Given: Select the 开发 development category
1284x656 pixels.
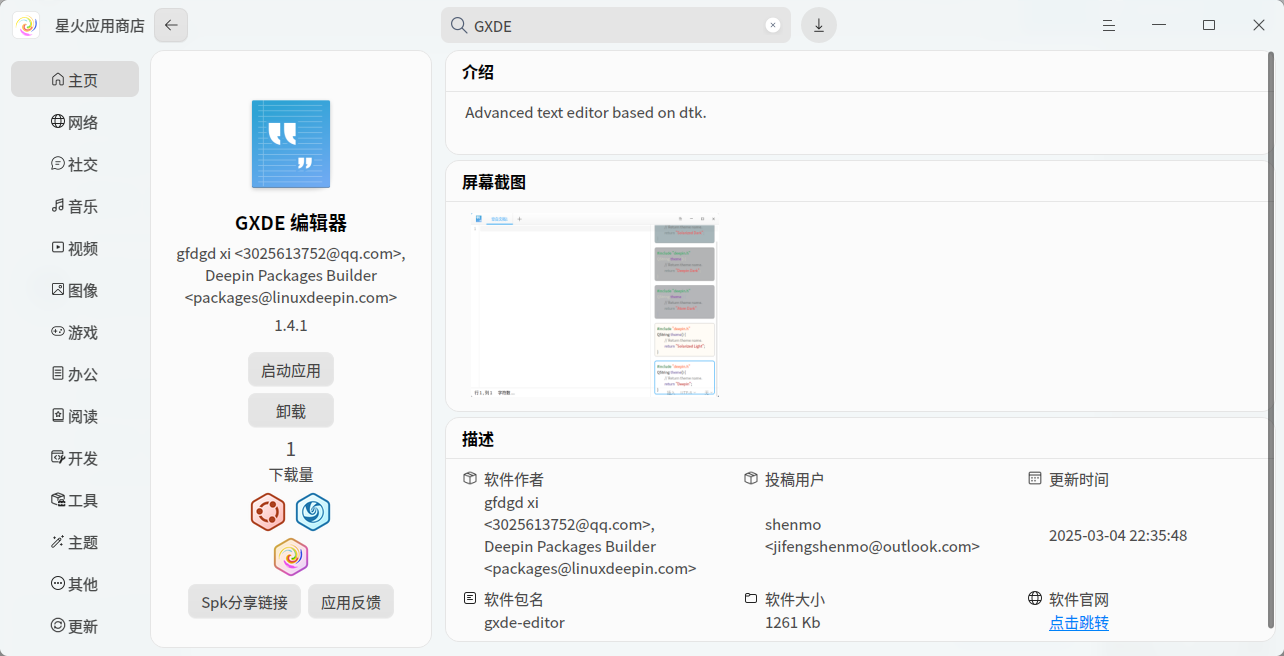Looking at the screenshot, I should click(x=75, y=458).
